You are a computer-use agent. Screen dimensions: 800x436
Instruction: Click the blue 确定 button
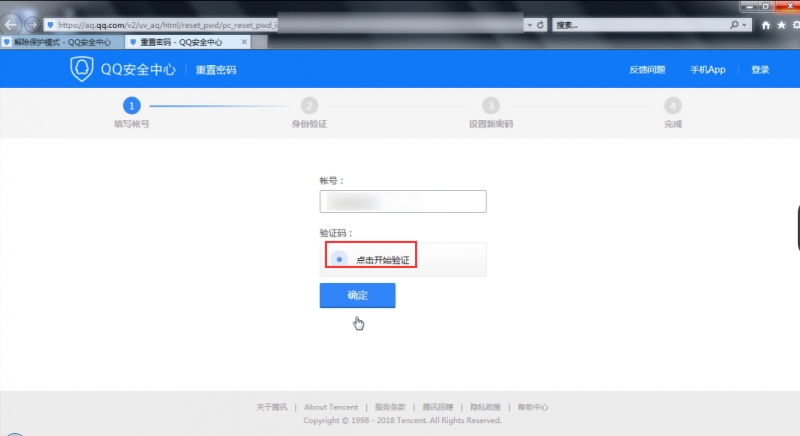357,295
